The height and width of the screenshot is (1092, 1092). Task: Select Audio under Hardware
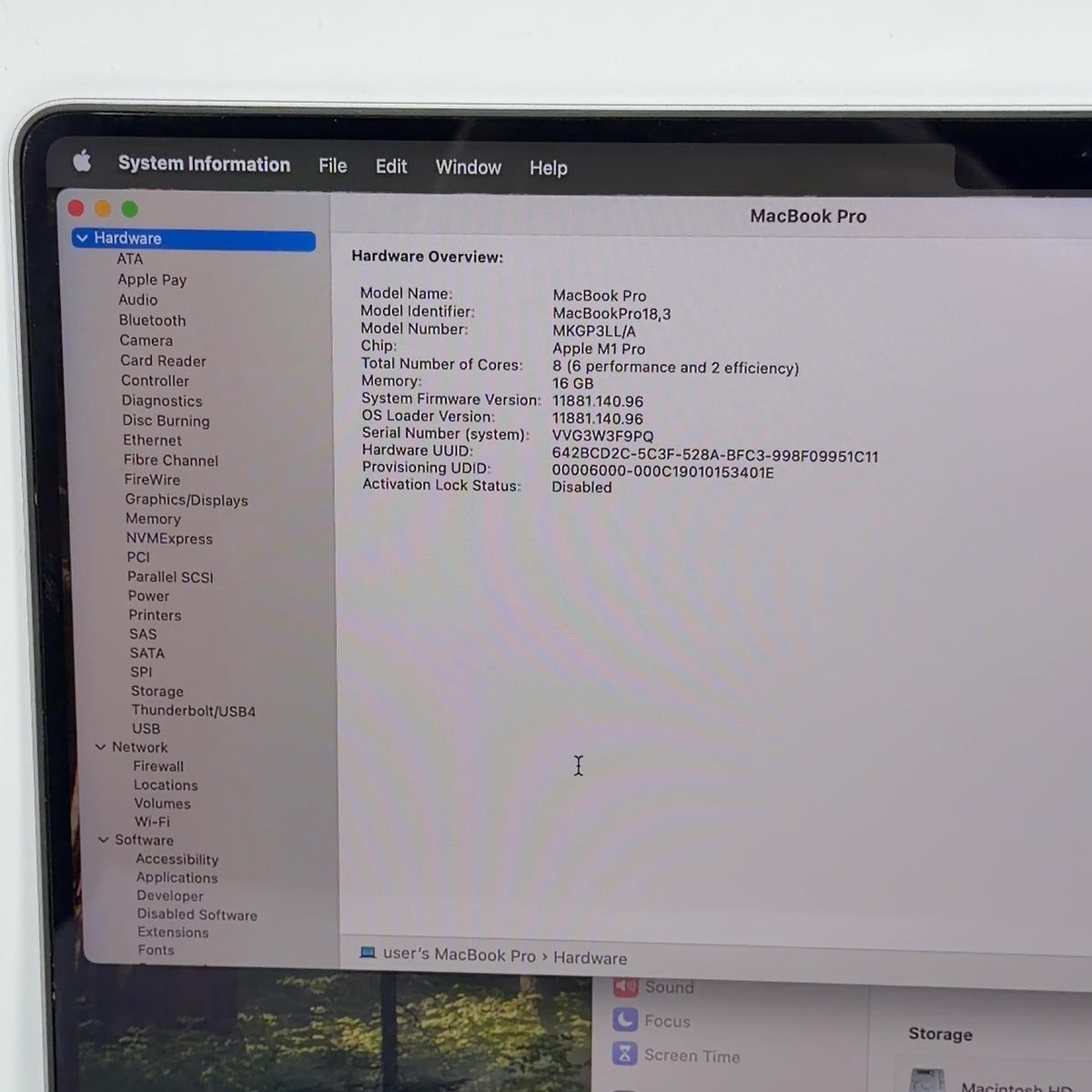click(137, 300)
